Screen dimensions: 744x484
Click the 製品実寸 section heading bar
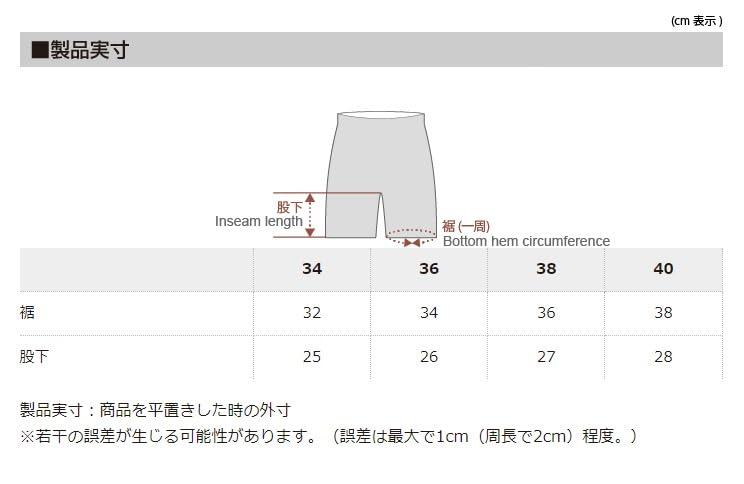(x=371, y=50)
